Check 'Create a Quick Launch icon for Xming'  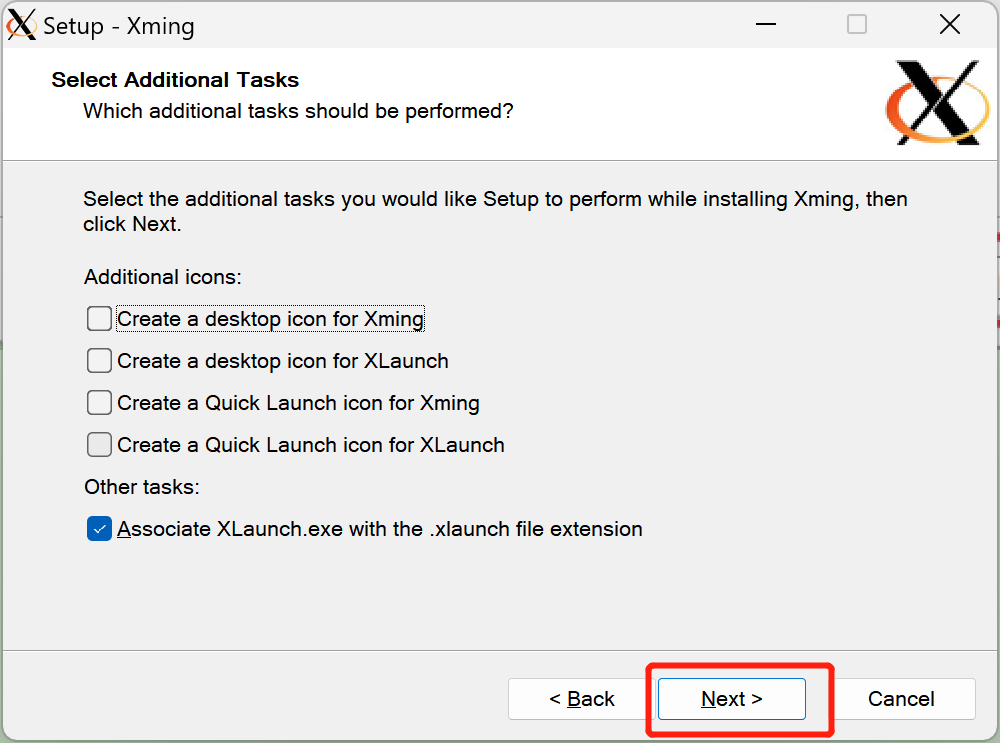99,403
